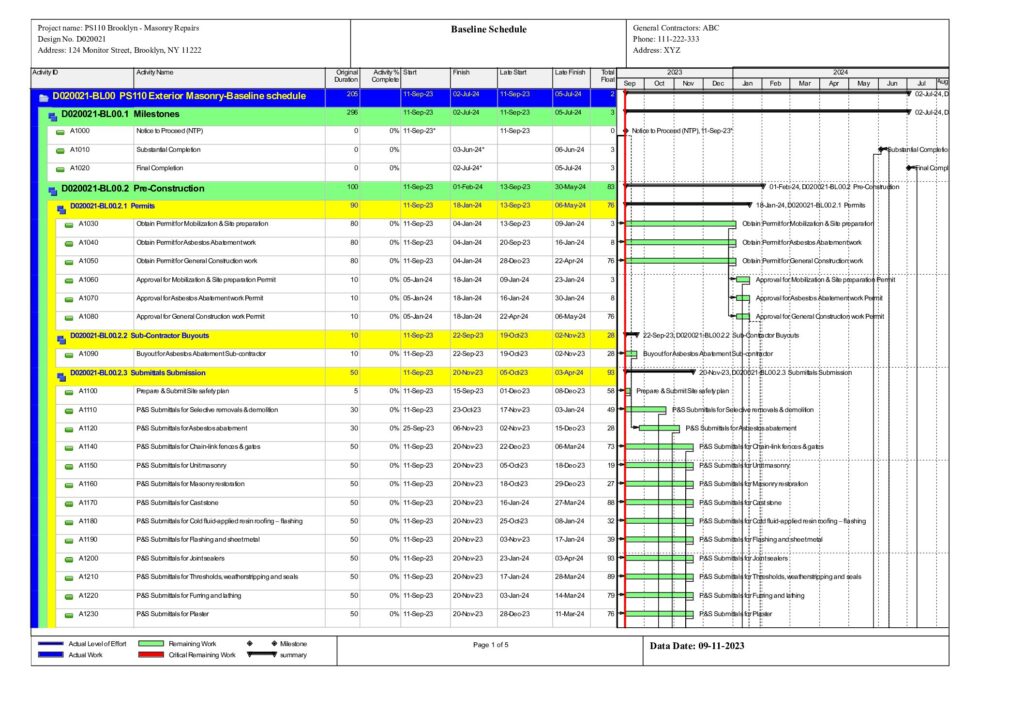Sort by the Activity ID column header

point(45,72)
